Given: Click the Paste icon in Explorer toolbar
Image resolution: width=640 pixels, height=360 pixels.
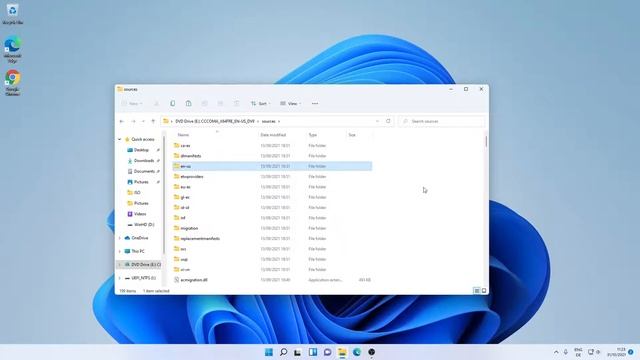Looking at the screenshot, I should point(188,104).
